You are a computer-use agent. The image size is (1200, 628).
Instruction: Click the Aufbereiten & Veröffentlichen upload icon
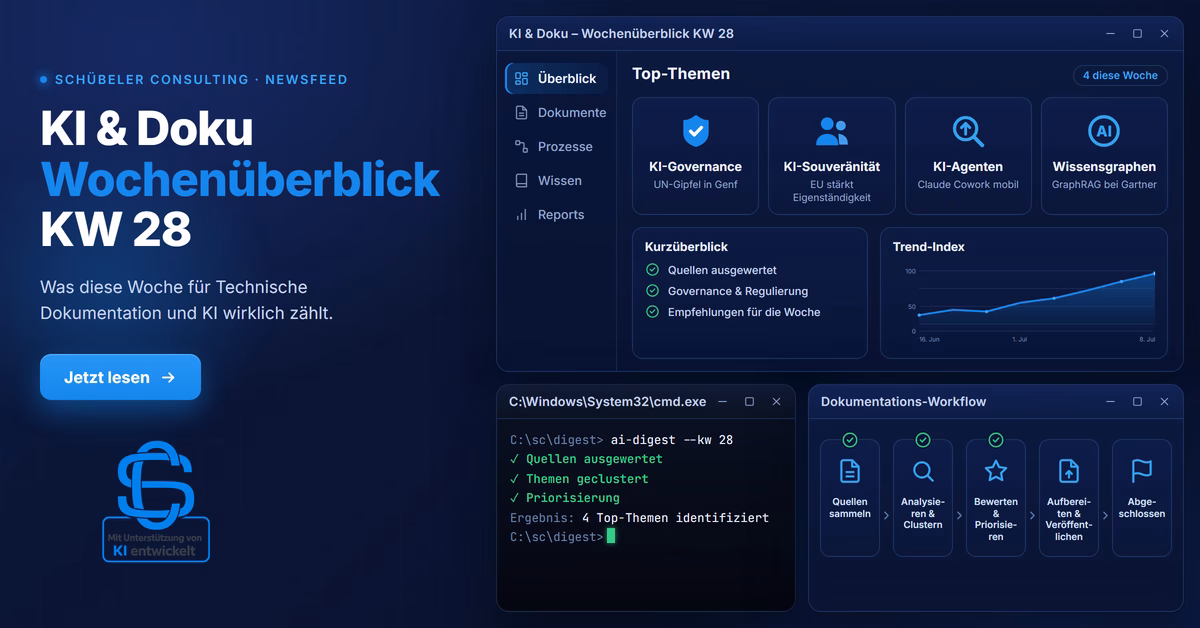(1069, 471)
